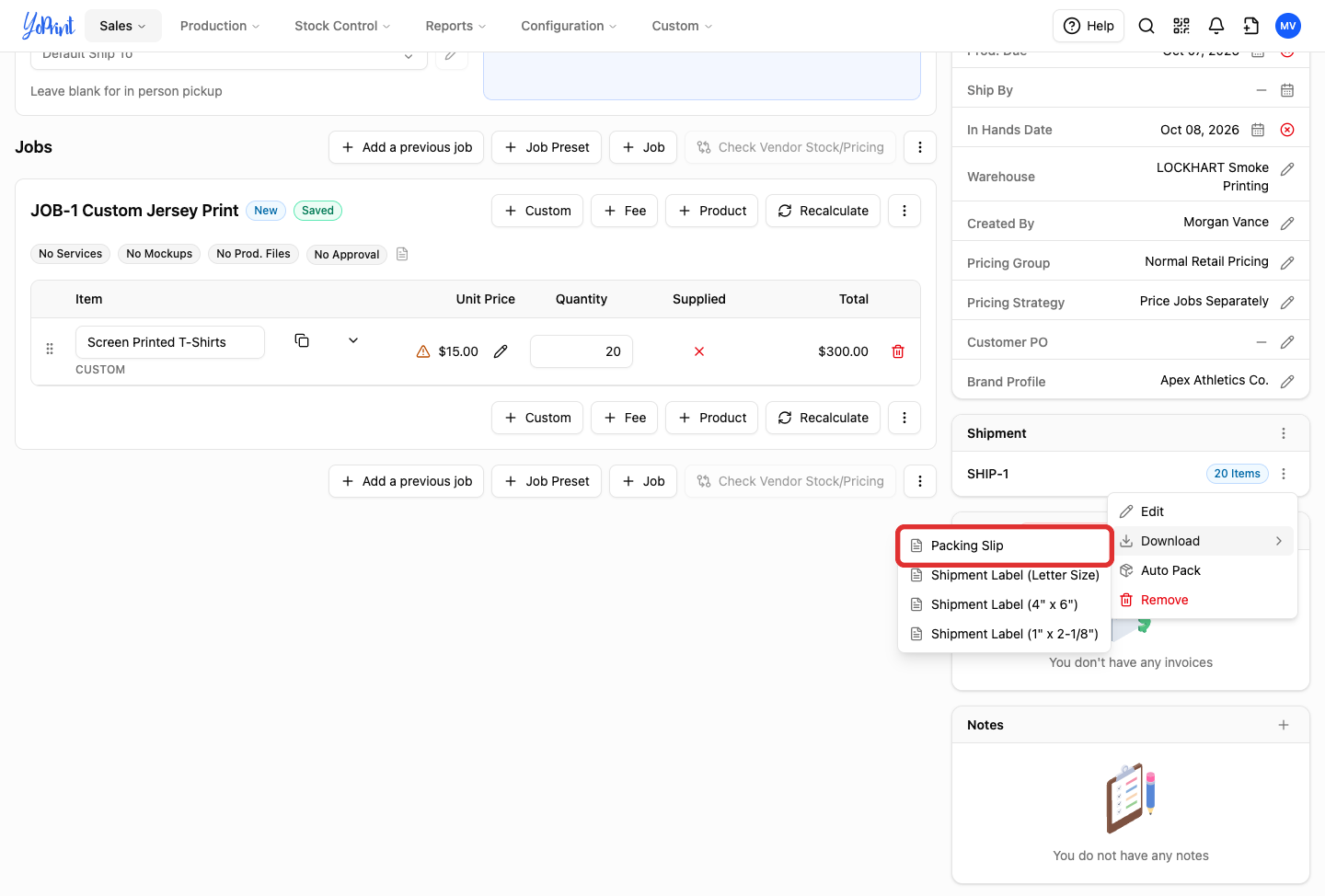Image resolution: width=1325 pixels, height=896 pixels.
Task: Choose Edit in shipment menu
Action: [x=1203, y=511]
